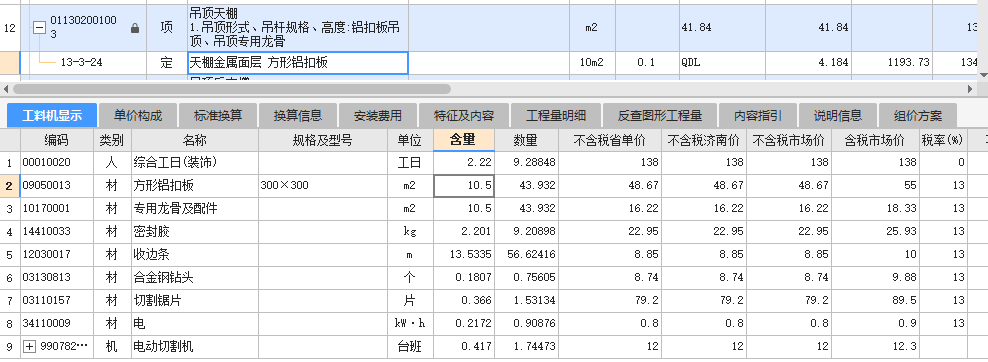Select the 10m2 unit cell

pyautogui.click(x=592, y=63)
